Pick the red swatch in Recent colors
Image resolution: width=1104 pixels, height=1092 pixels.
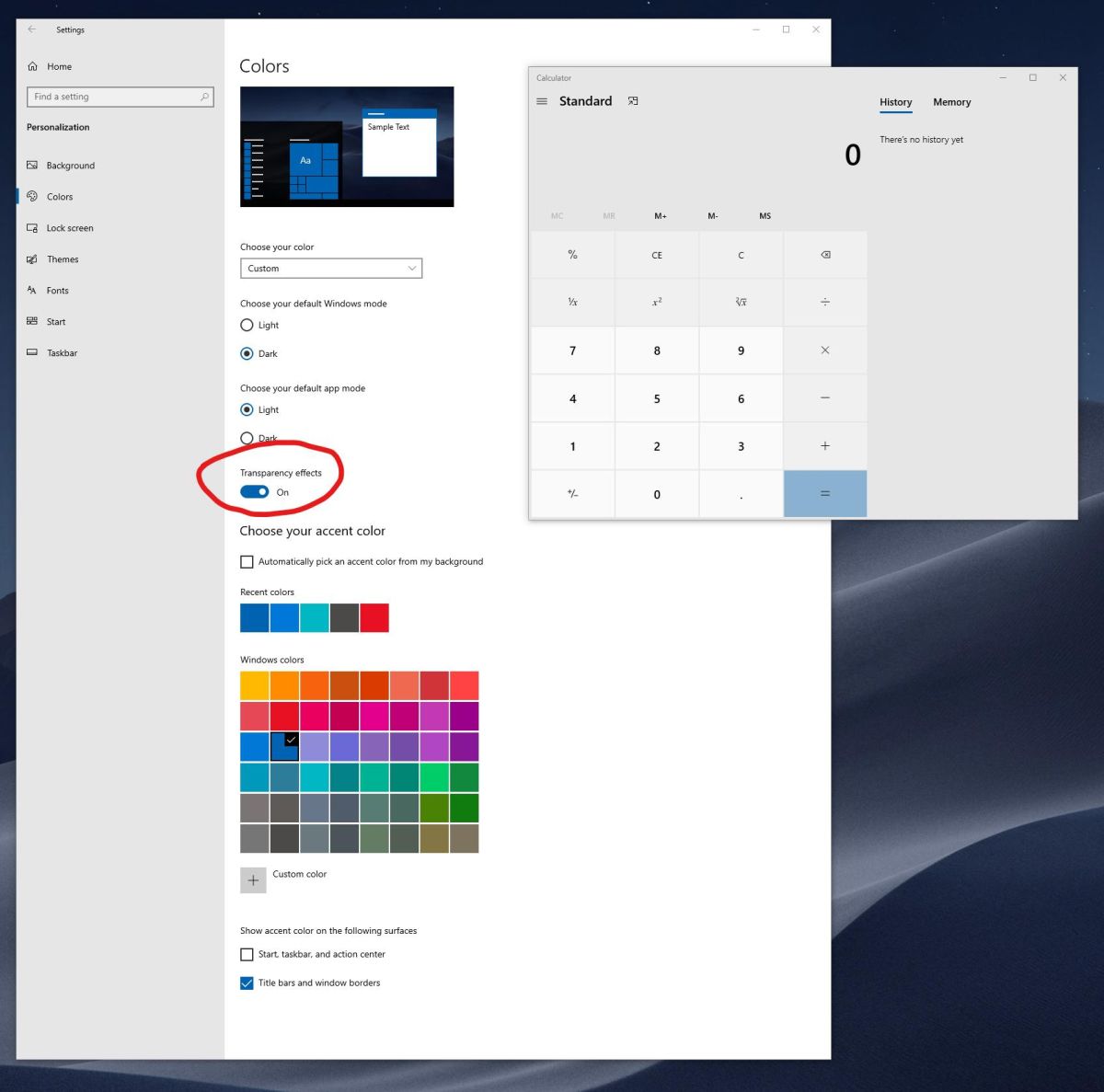pyautogui.click(x=374, y=617)
